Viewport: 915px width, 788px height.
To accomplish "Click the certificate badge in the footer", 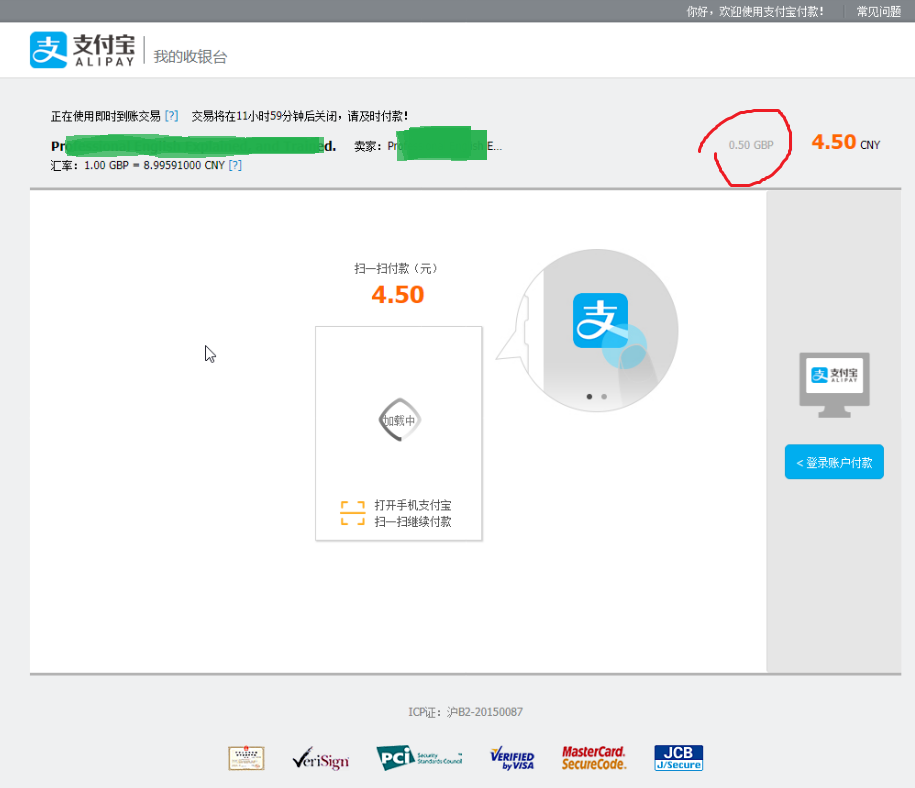I will [246, 758].
